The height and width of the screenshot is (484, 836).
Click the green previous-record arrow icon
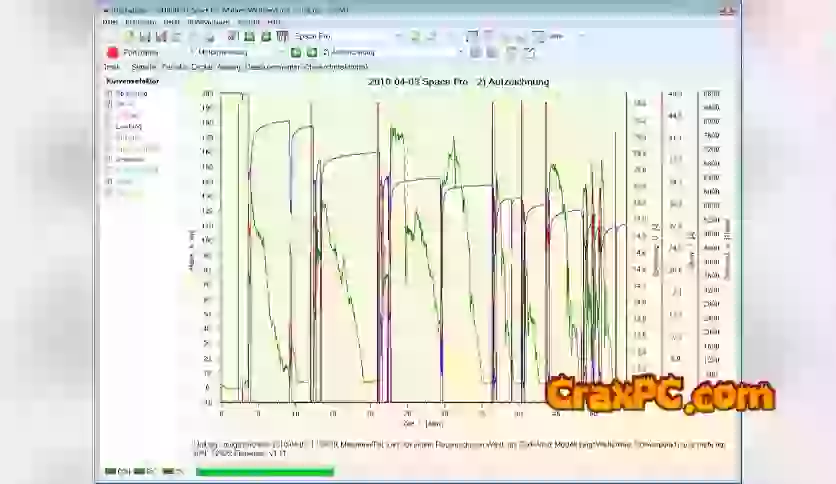(295, 52)
